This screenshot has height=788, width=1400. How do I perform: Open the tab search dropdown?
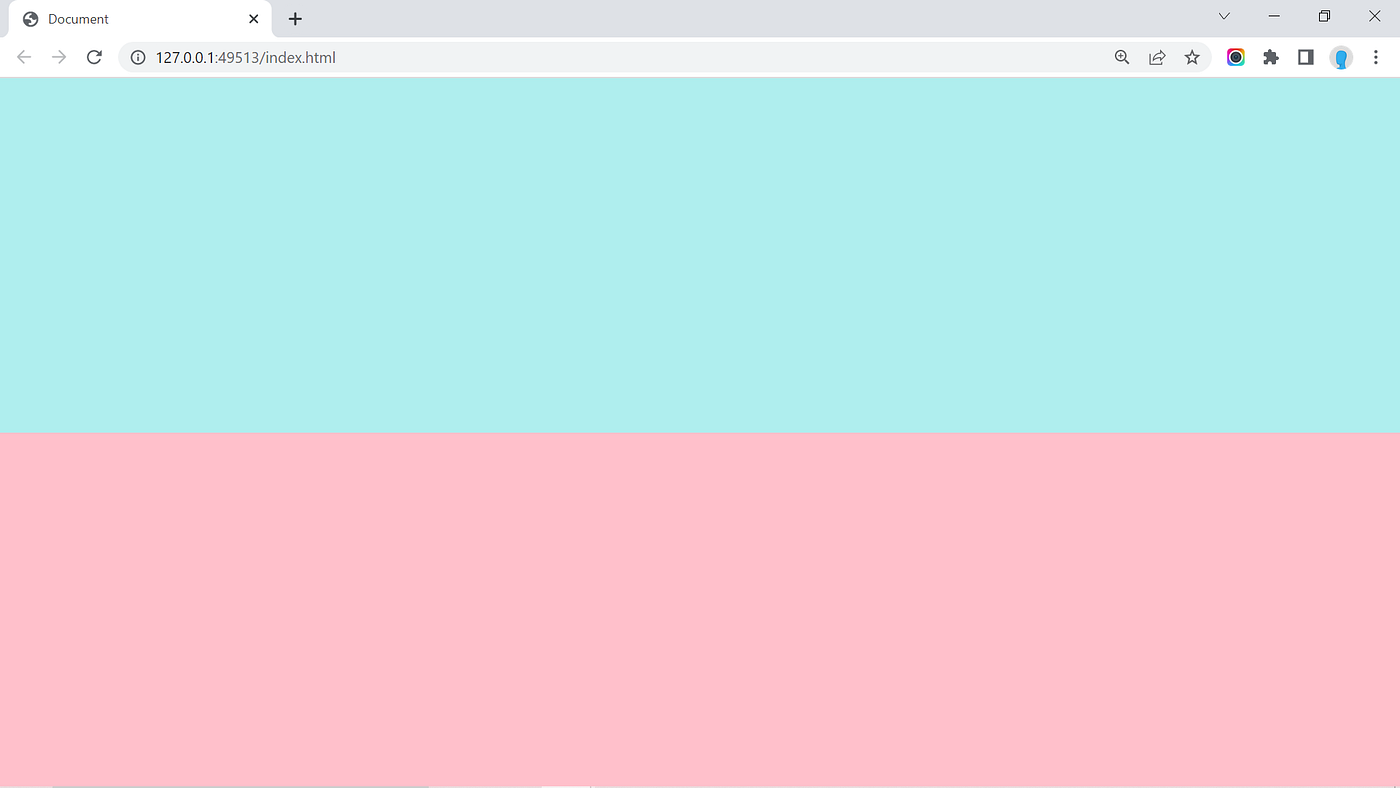[1224, 16]
